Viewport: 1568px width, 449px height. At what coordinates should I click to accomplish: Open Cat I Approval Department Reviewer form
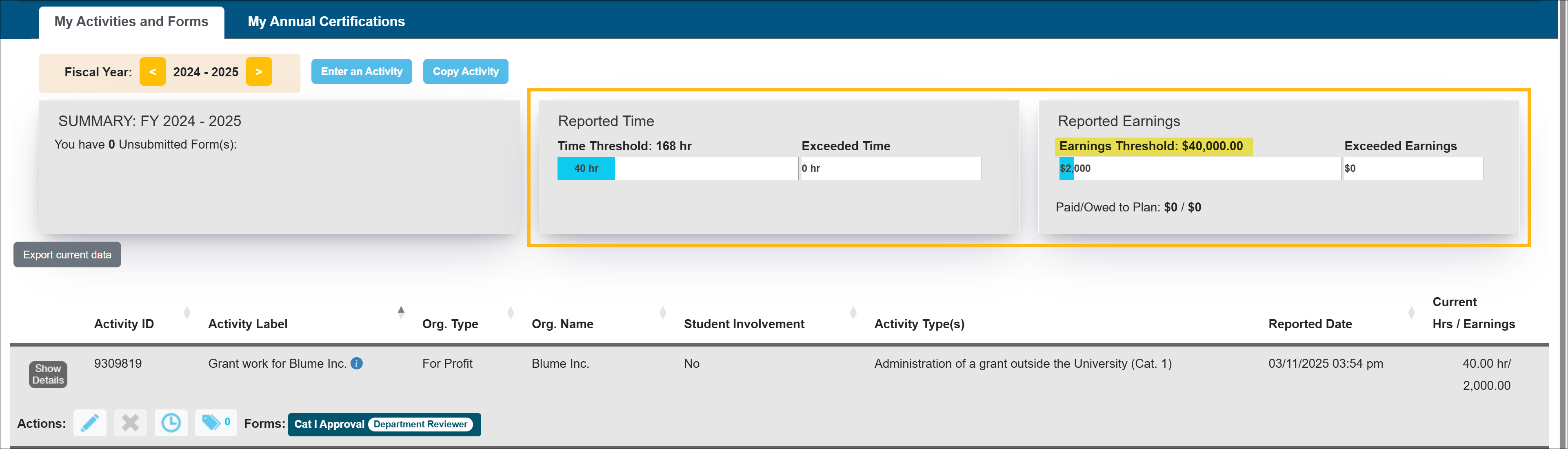click(384, 424)
